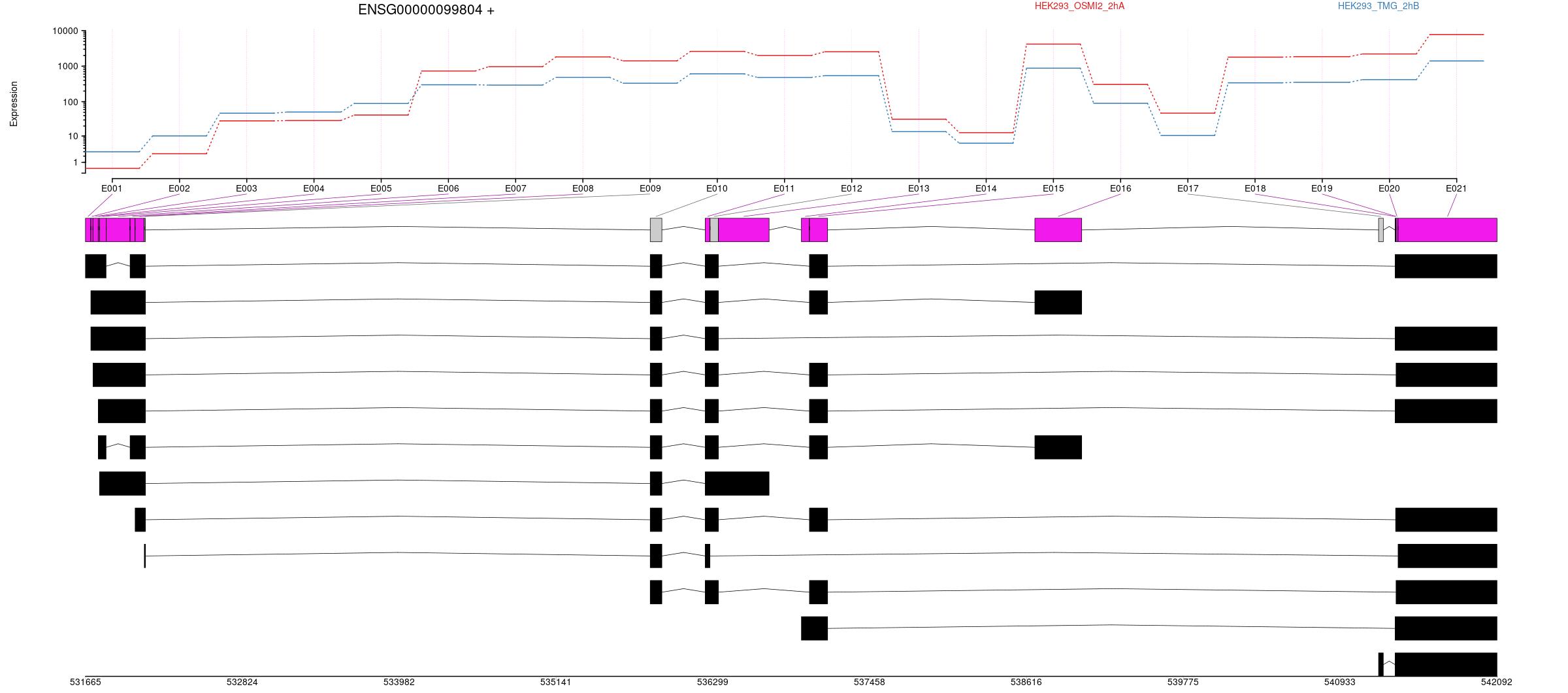Click genomic coordinate 542092
The width and height of the screenshot is (1568, 693).
click(1497, 682)
